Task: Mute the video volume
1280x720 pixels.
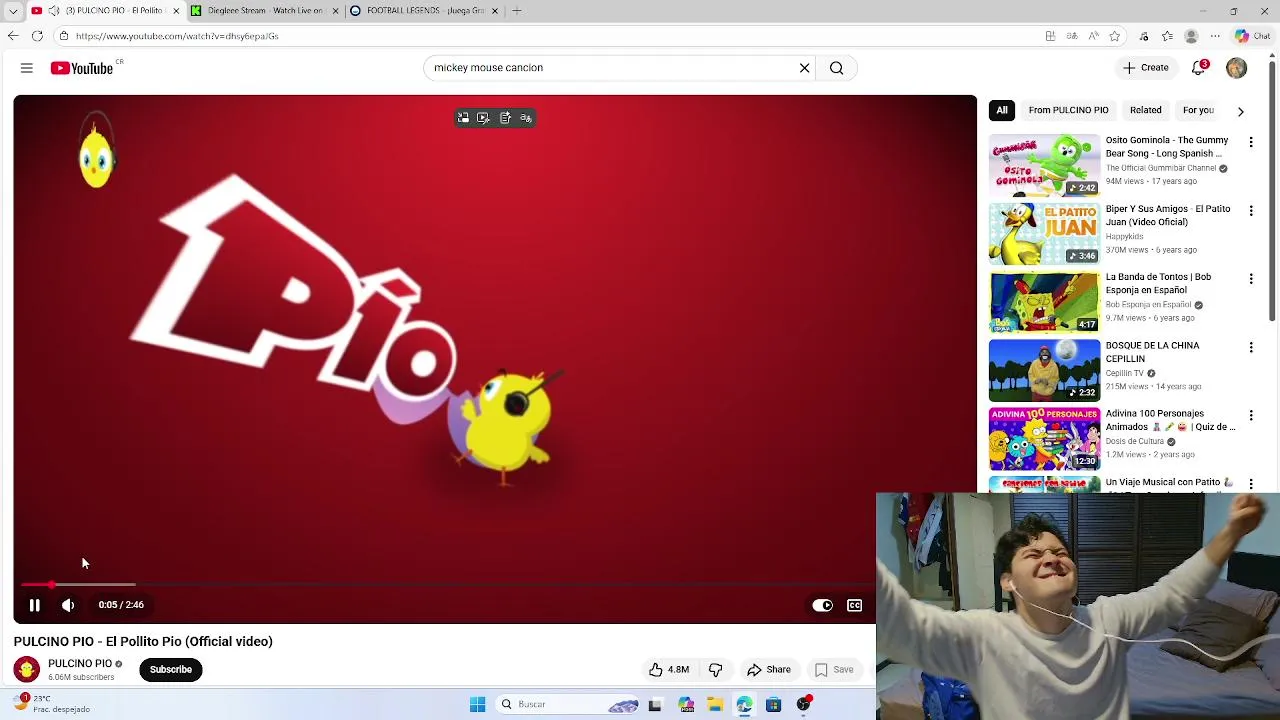Action: [x=68, y=605]
